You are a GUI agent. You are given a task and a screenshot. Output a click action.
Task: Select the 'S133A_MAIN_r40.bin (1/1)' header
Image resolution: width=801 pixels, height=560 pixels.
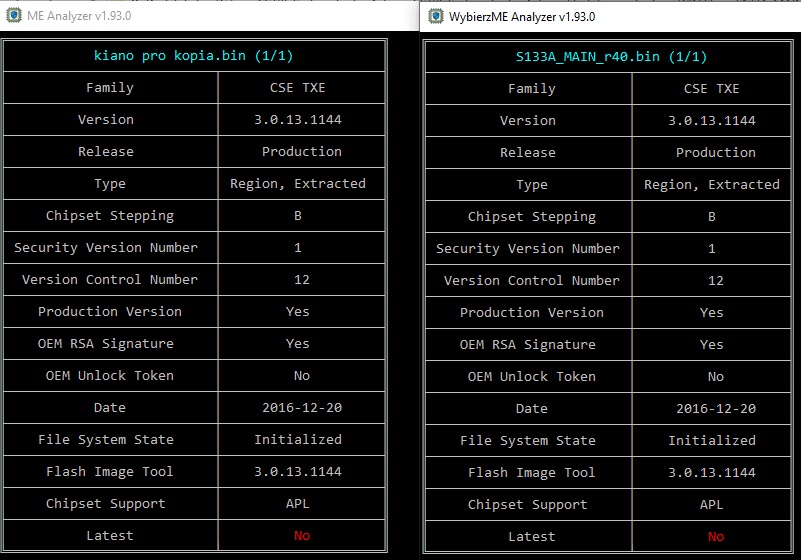[611, 57]
